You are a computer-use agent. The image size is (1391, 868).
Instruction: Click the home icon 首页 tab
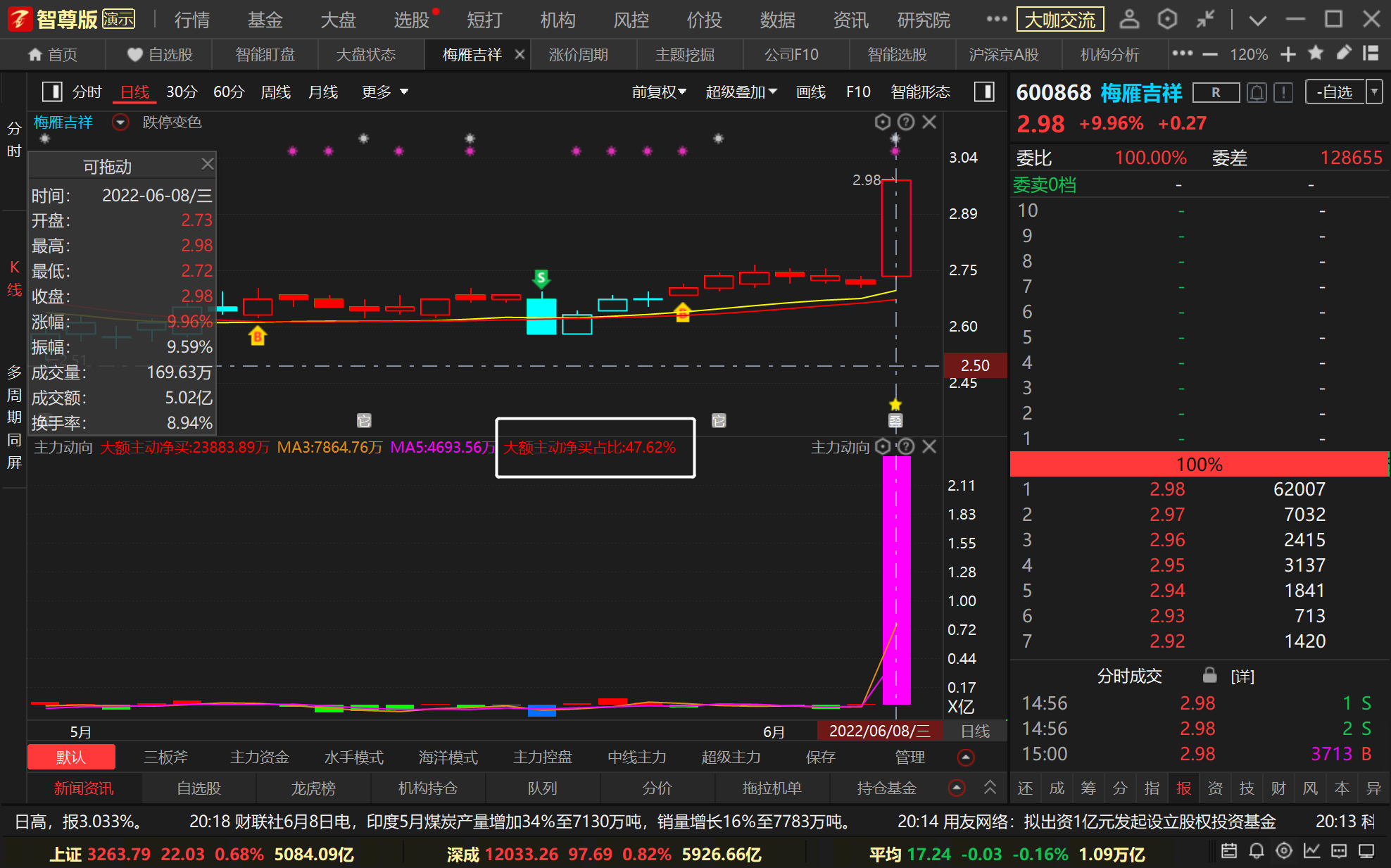(x=53, y=54)
